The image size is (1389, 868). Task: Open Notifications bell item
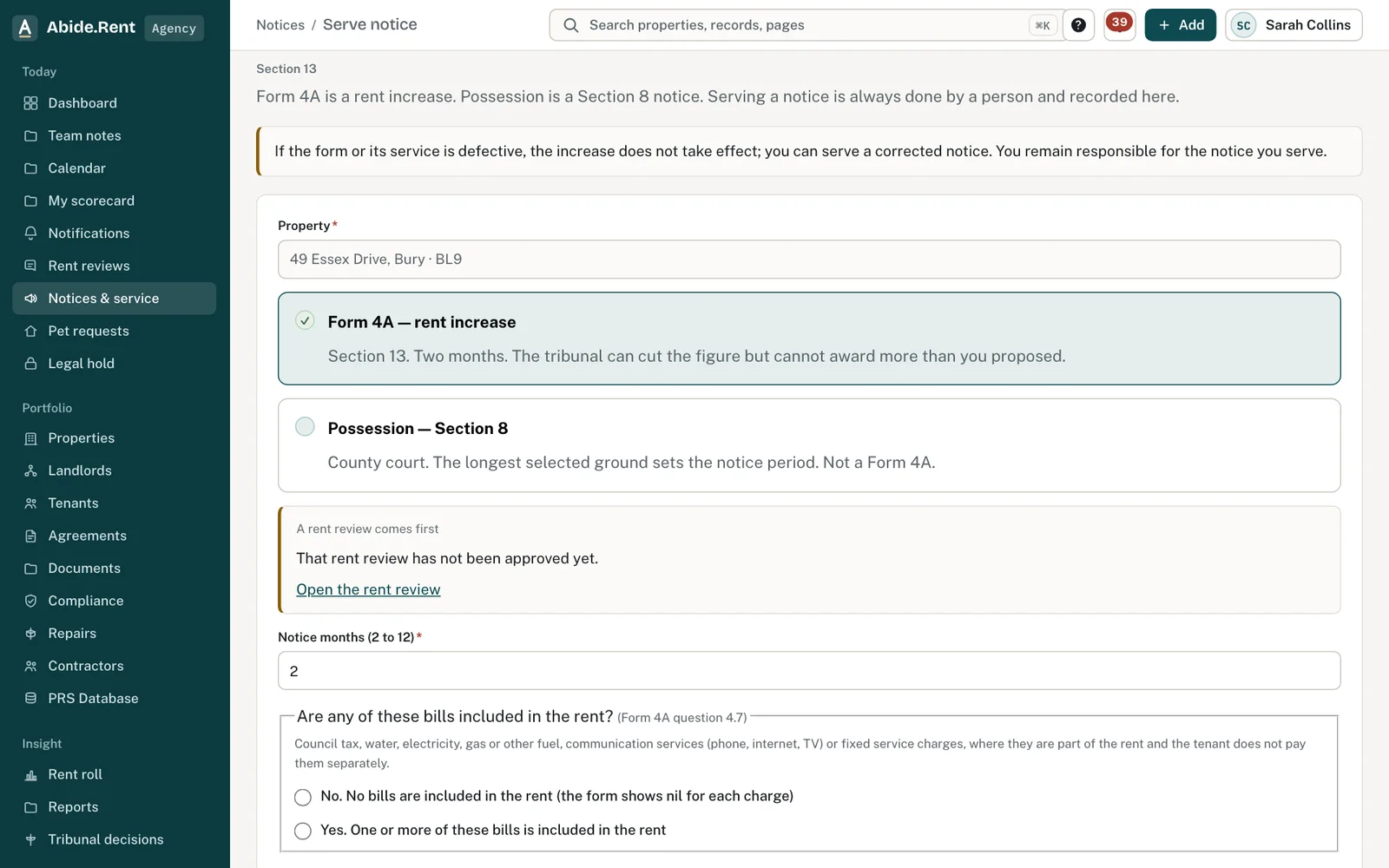click(114, 233)
